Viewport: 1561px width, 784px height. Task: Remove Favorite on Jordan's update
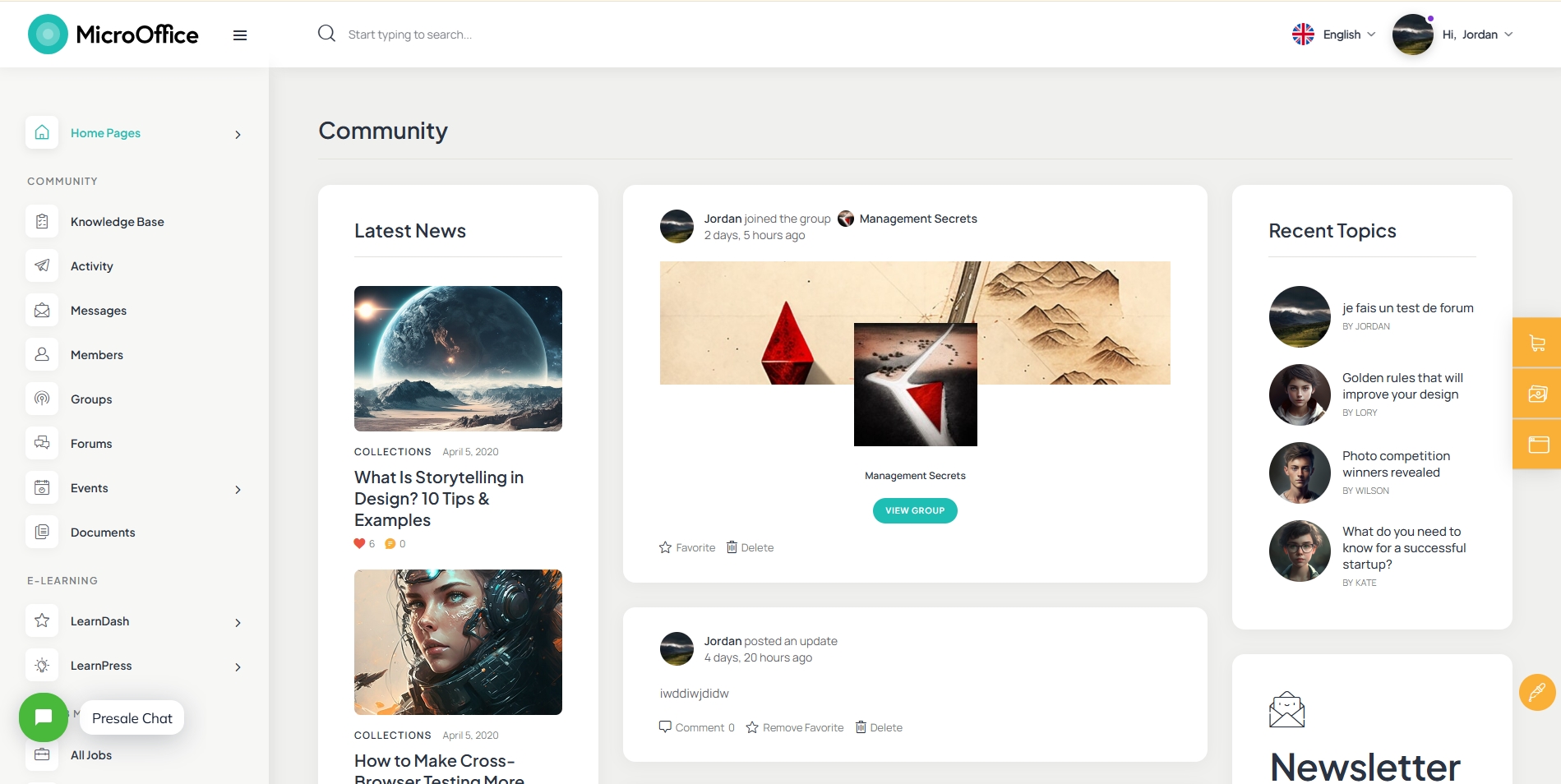(x=795, y=727)
